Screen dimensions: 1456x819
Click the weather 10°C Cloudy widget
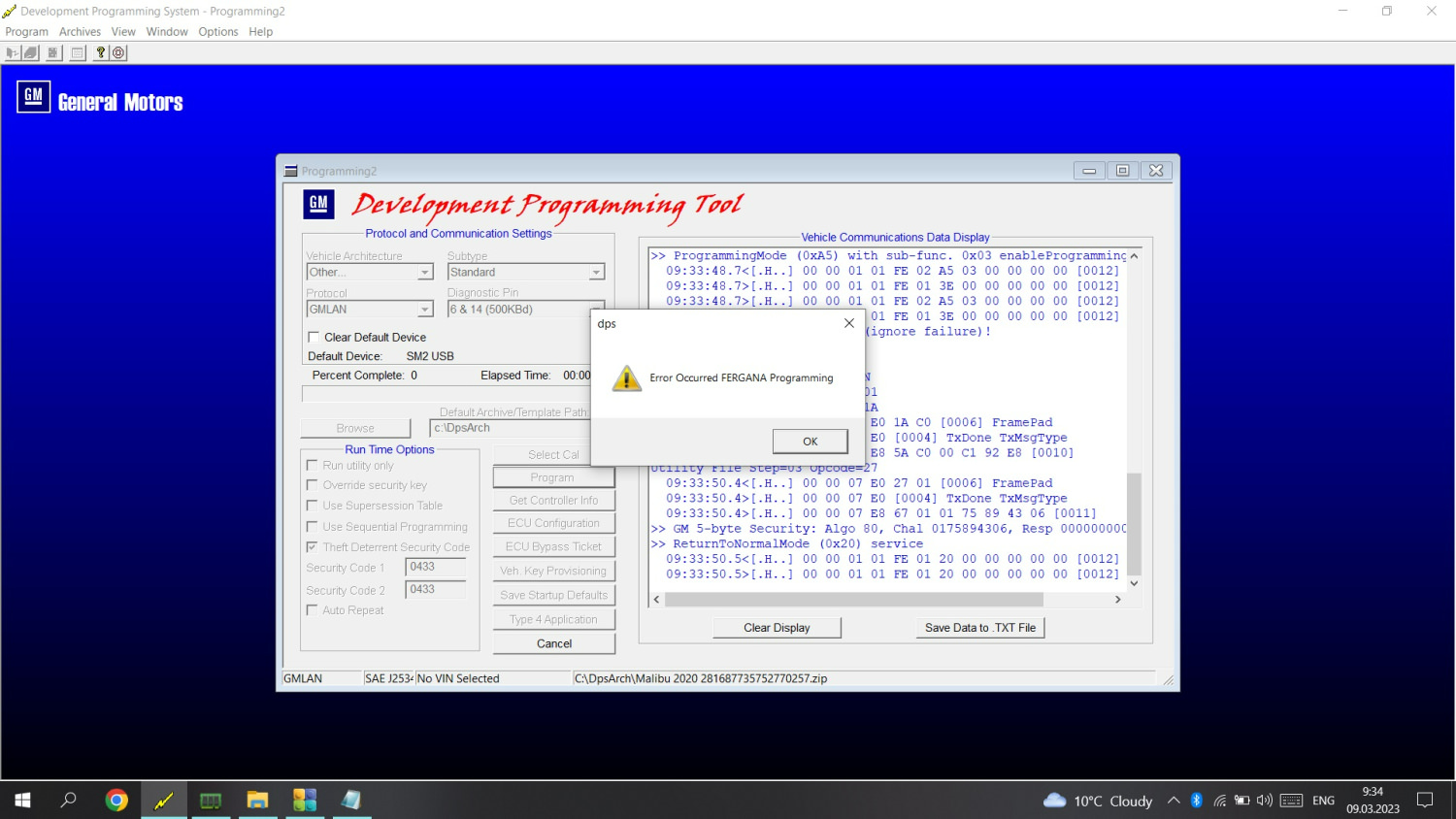(x=1098, y=801)
